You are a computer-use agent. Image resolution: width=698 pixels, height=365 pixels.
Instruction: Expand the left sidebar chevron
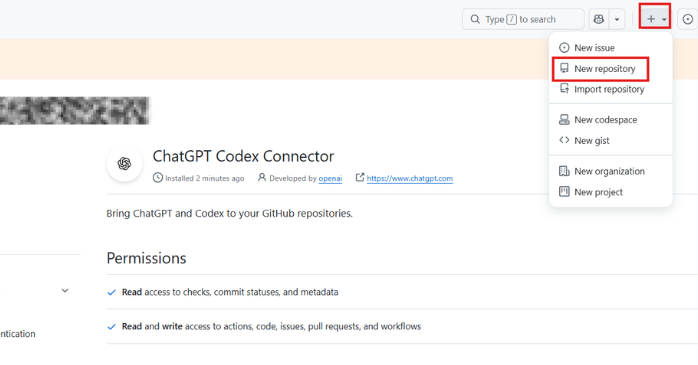[65, 291]
